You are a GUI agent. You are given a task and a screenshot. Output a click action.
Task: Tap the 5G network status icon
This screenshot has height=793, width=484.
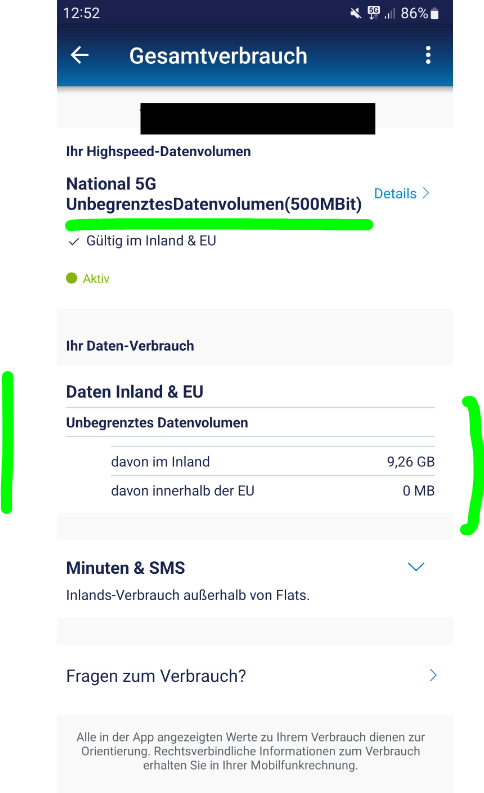click(373, 13)
